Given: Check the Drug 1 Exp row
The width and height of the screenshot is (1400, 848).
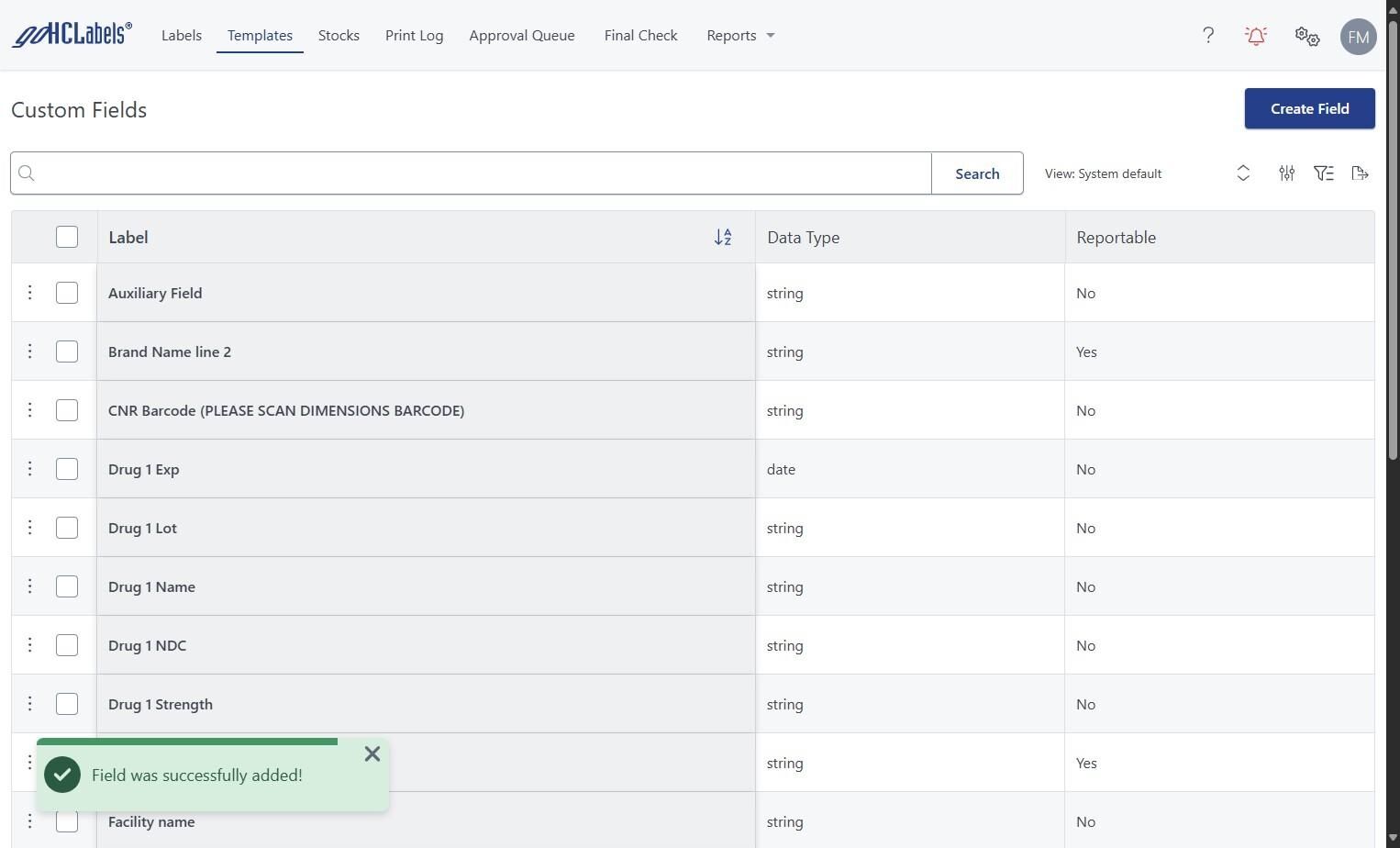Looking at the screenshot, I should point(67,469).
